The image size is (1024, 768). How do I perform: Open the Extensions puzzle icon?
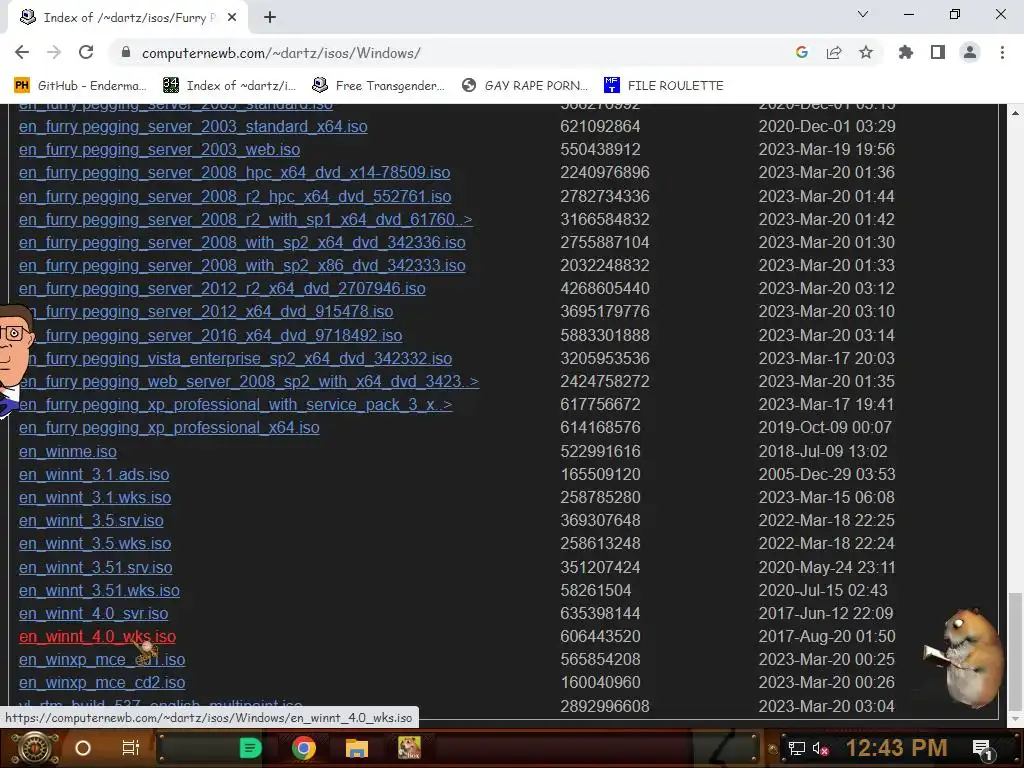(906, 52)
